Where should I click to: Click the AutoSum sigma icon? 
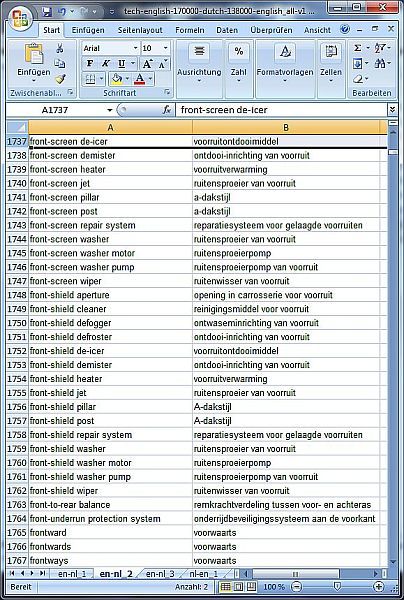pos(357,48)
